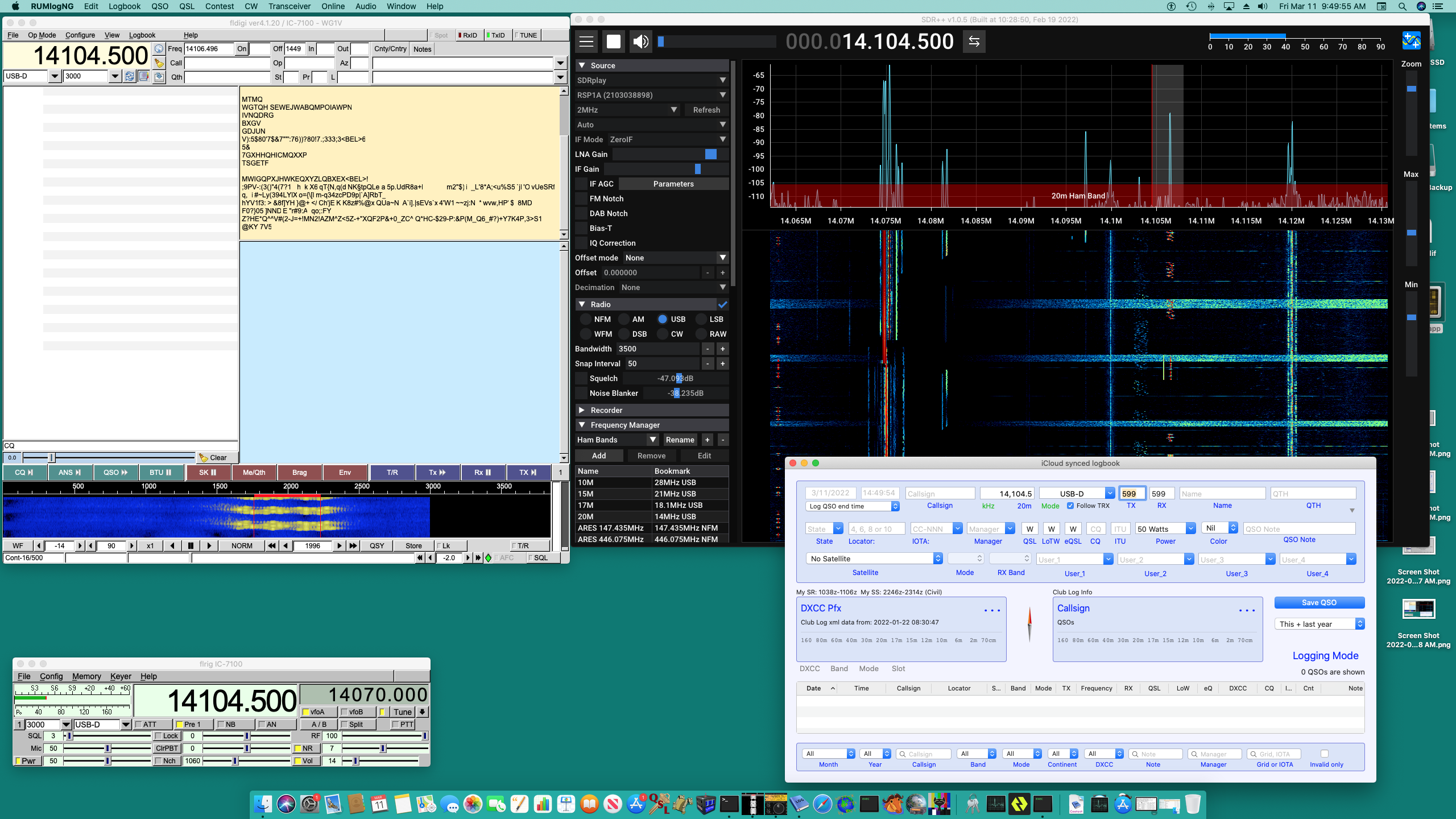Select the QSO menu in RUMlogNG
Screen dimensions: 1456x819
159,7
